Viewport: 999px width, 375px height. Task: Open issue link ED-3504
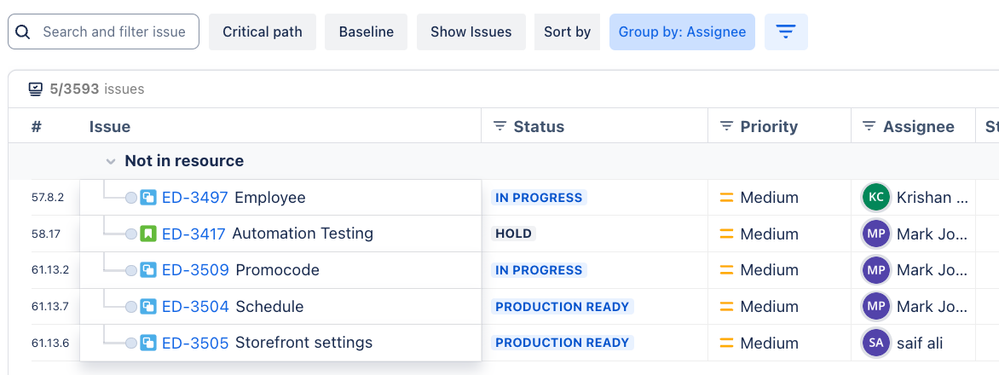[196, 307]
